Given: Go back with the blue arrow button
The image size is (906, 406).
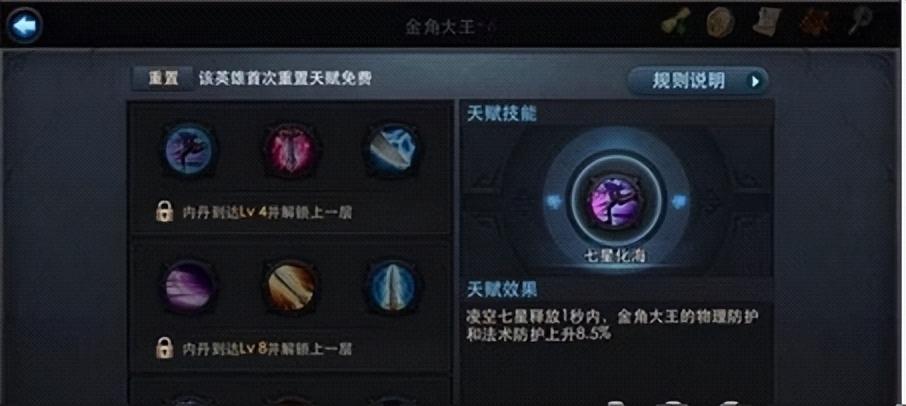Looking at the screenshot, I should pos(24,26).
